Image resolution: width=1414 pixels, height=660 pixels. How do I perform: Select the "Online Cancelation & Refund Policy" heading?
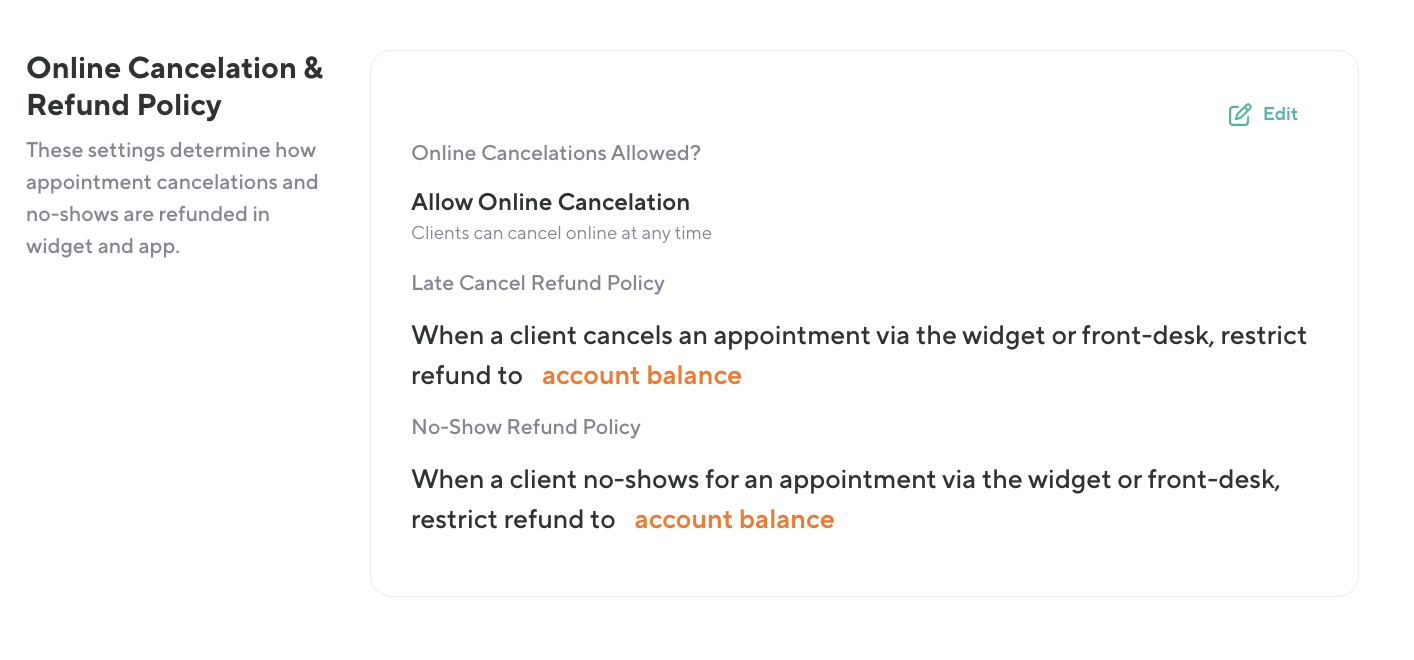(x=174, y=87)
